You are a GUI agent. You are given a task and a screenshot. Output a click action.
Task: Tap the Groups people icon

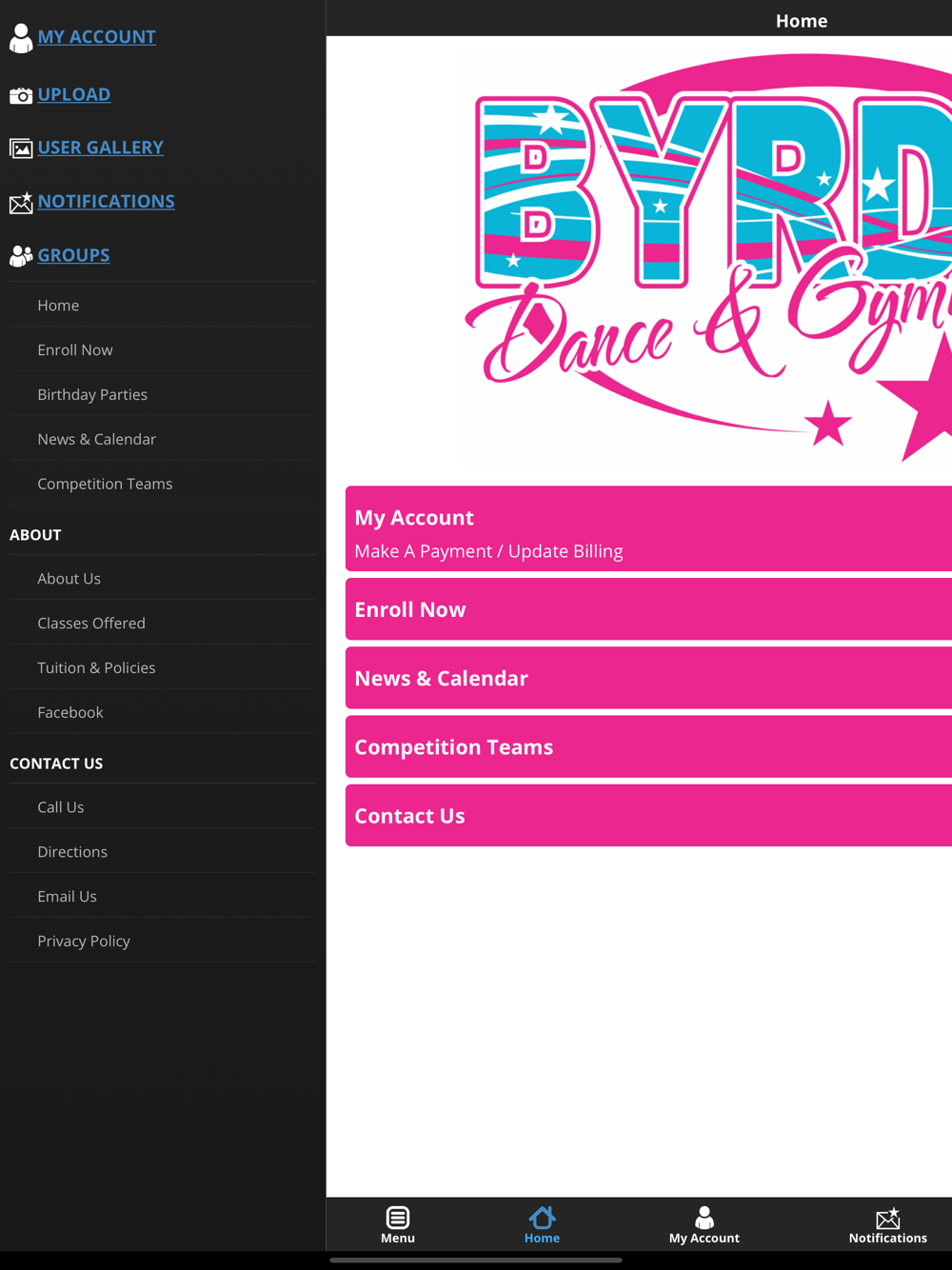click(21, 255)
